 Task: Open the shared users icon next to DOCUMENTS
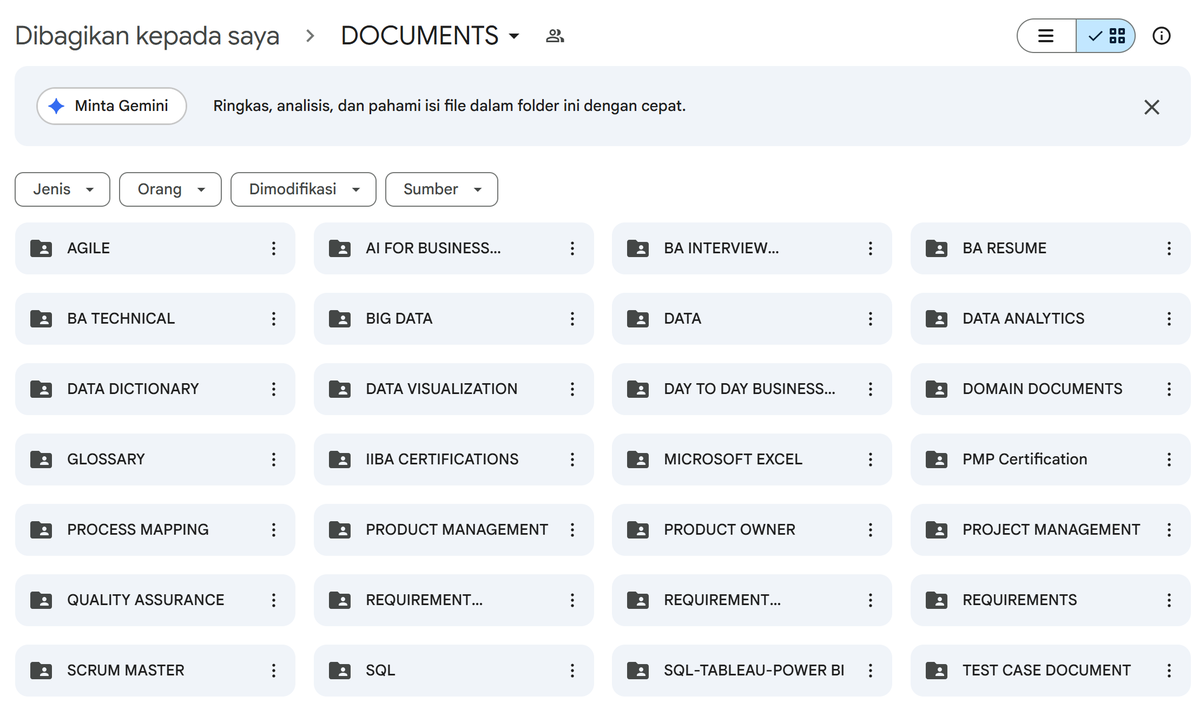pyautogui.click(x=555, y=36)
